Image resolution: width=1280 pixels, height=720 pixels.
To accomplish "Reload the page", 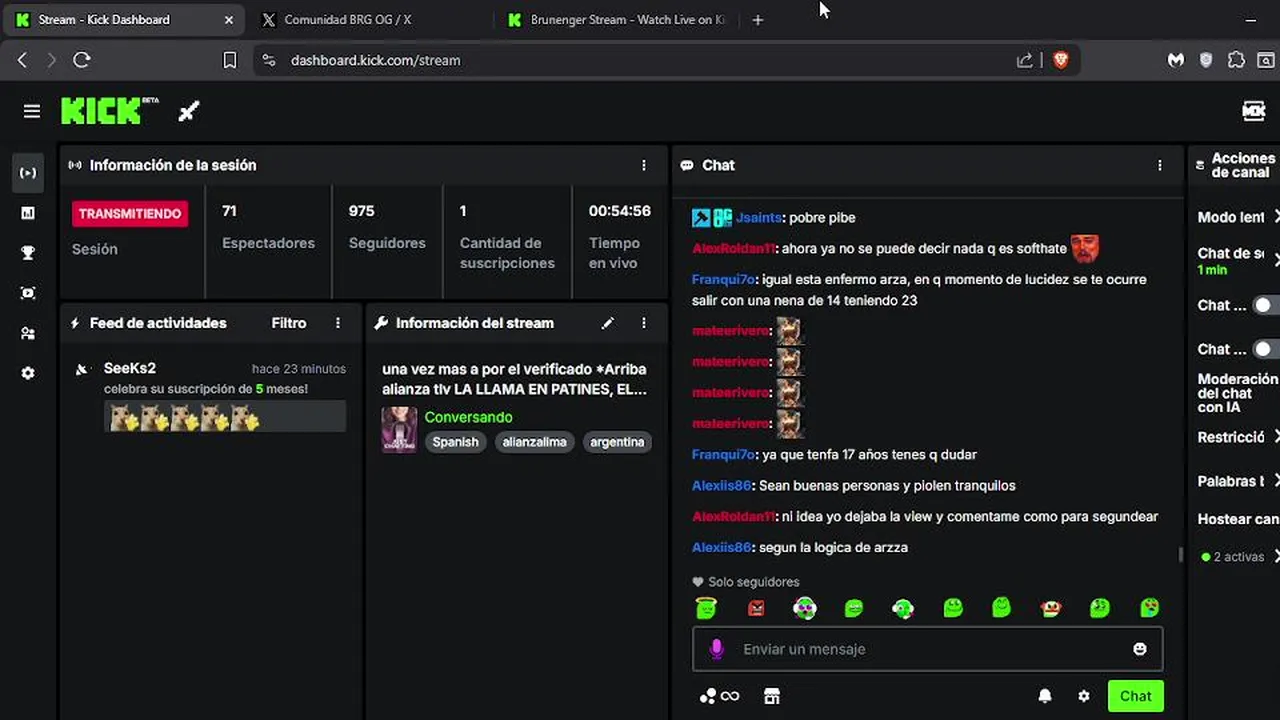I will (x=82, y=60).
